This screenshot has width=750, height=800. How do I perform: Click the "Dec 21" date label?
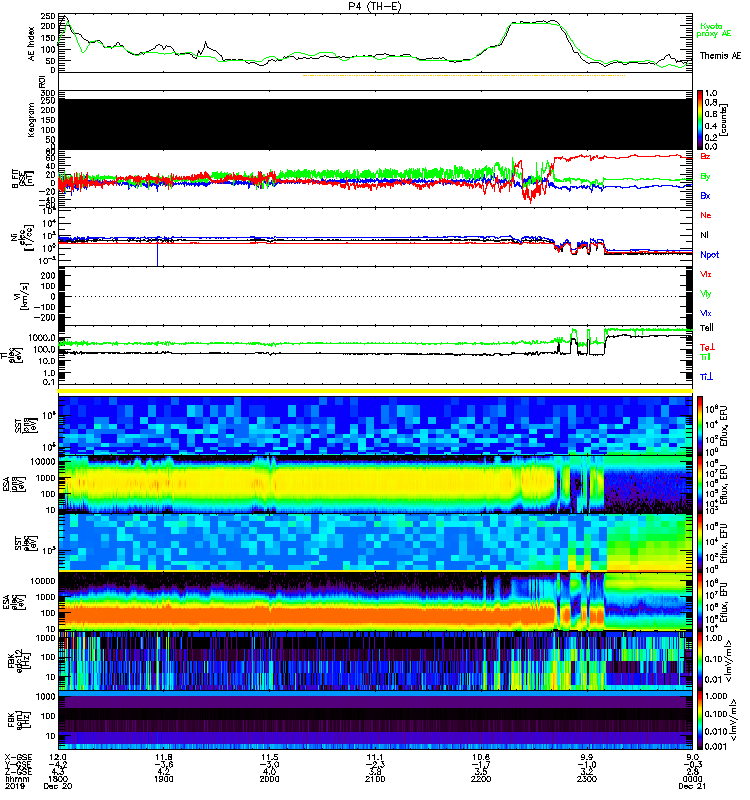click(x=692, y=786)
